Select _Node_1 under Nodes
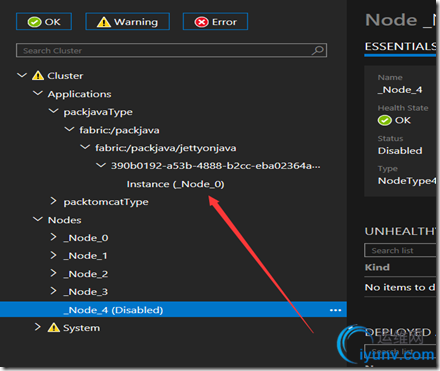 [x=85, y=256]
